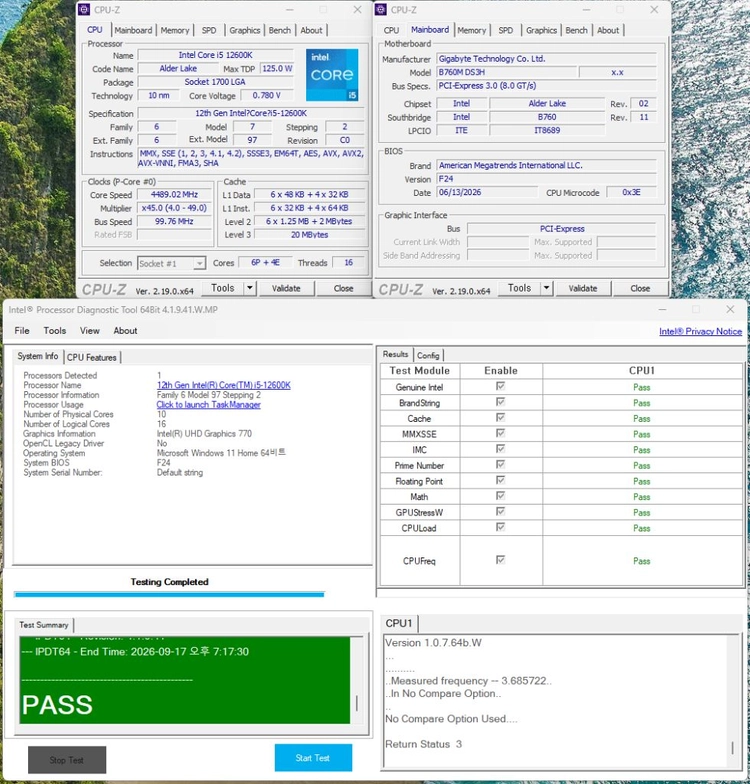Click the motherboard model B760M DS3H field

coord(506,72)
